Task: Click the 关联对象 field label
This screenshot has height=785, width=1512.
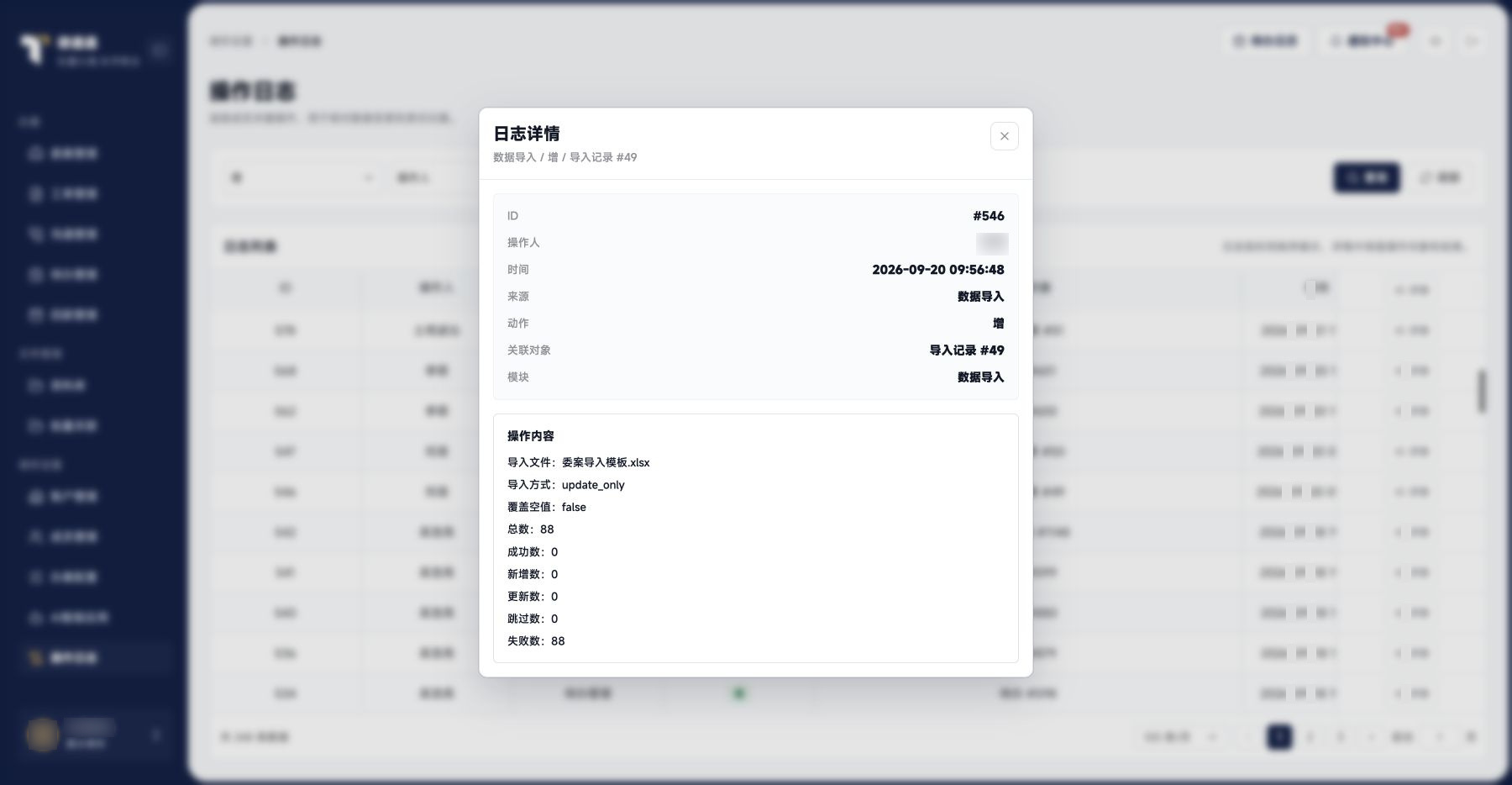Action: click(x=529, y=350)
